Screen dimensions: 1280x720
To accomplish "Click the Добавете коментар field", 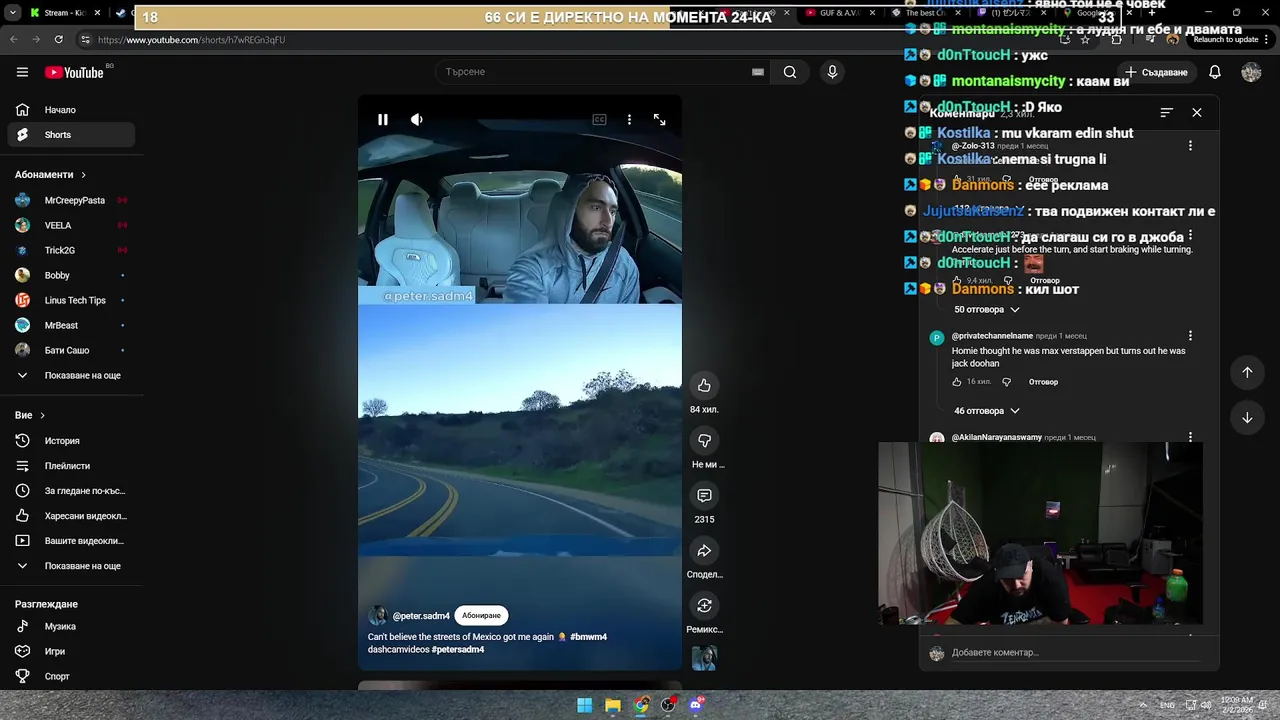I will point(1075,653).
